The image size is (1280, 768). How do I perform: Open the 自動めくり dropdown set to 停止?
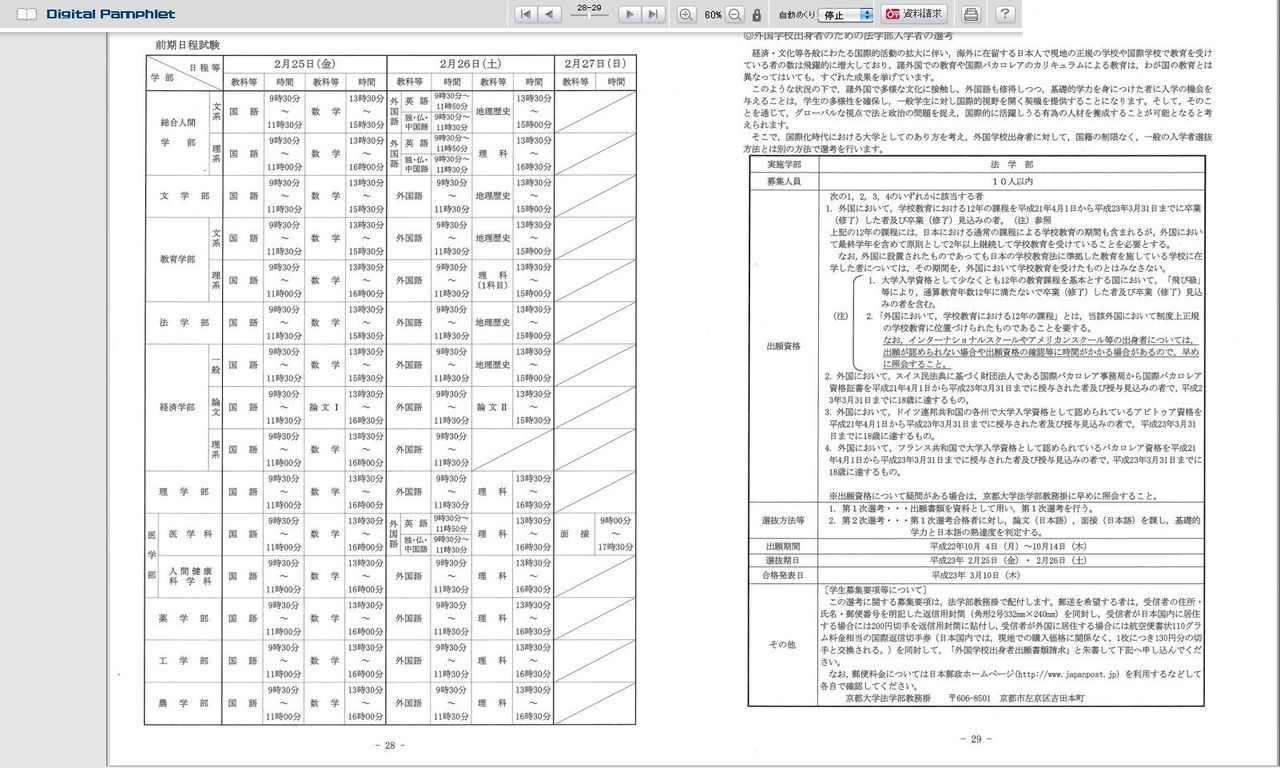coord(845,15)
